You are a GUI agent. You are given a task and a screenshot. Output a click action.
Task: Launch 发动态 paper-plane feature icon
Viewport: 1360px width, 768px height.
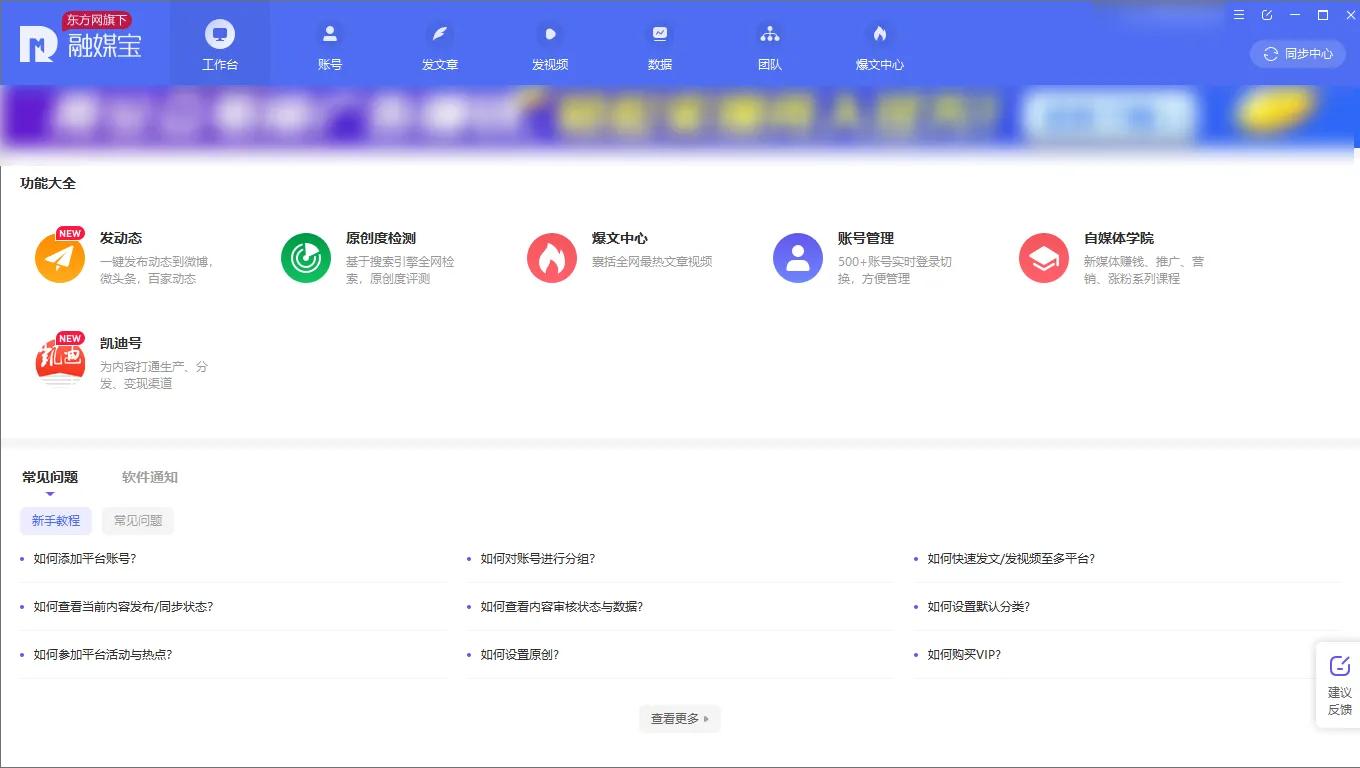tap(60, 257)
